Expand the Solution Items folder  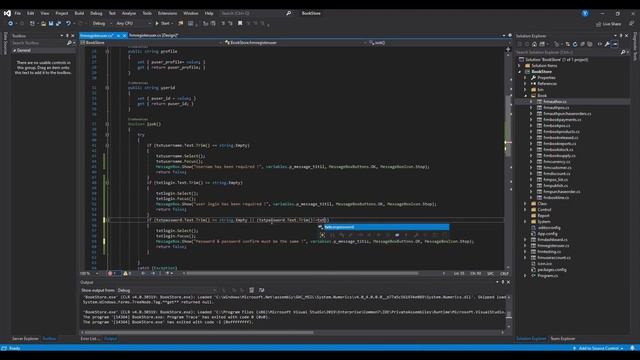520,65
